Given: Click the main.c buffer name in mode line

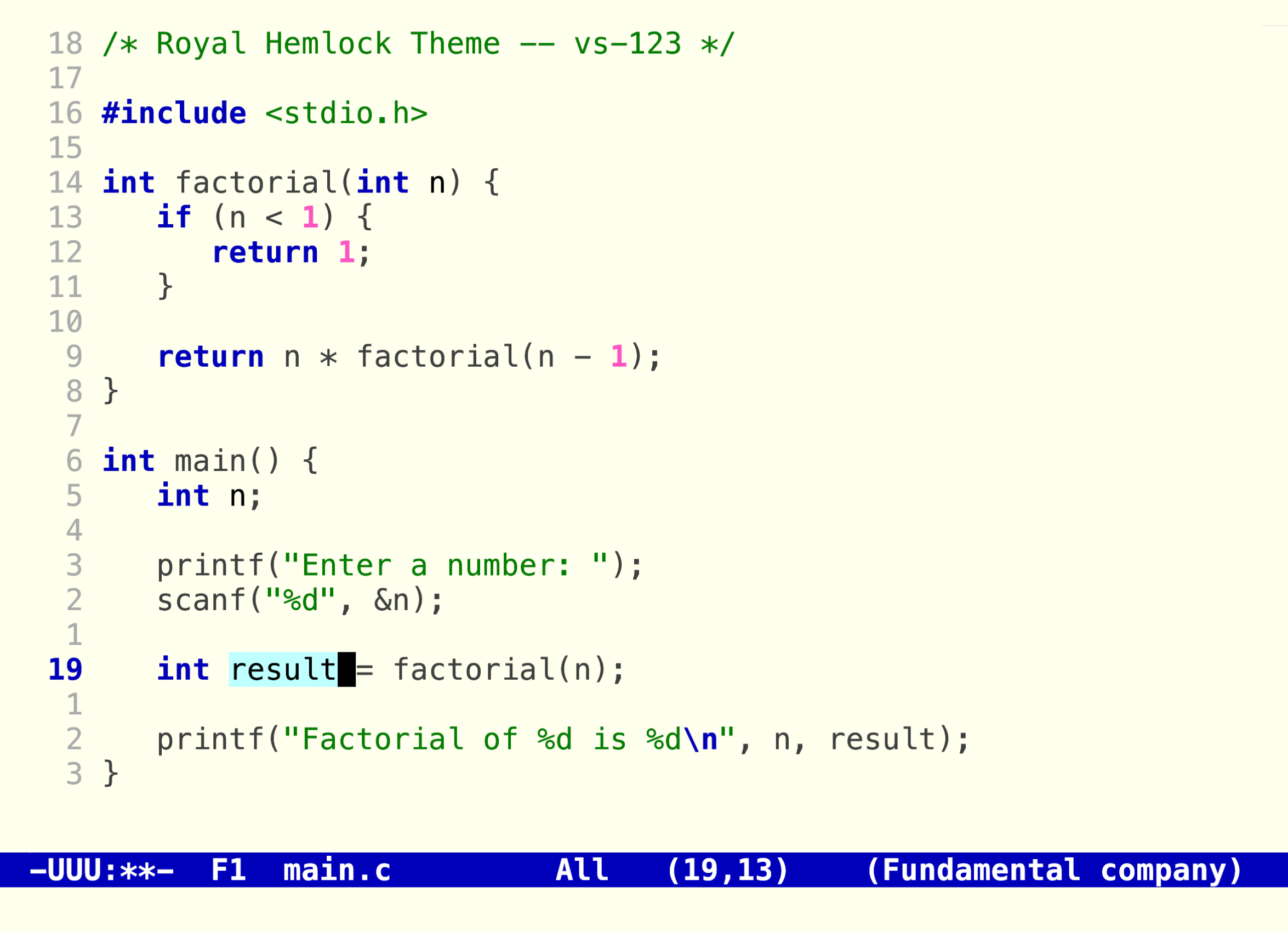Looking at the screenshot, I should [337, 870].
